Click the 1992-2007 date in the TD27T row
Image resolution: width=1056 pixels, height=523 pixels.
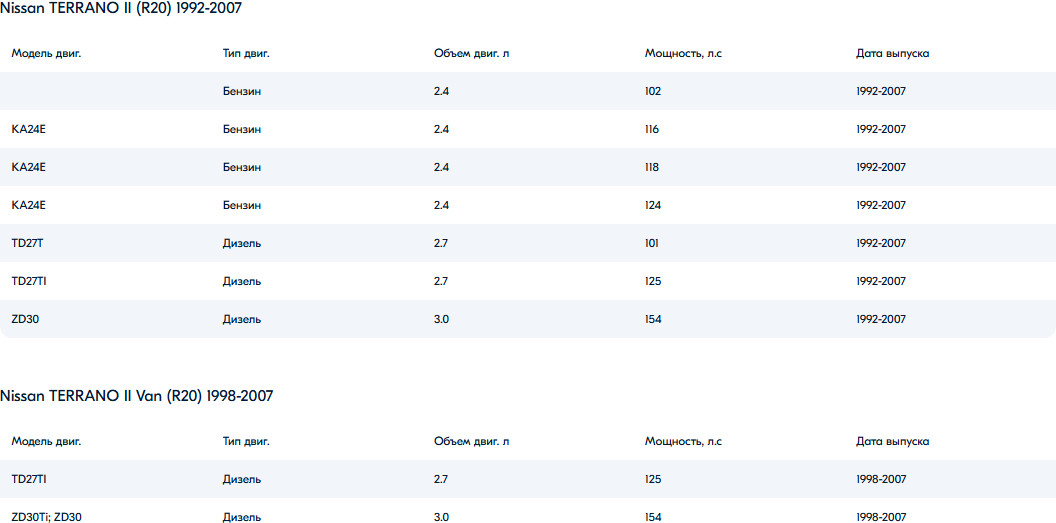(x=881, y=243)
